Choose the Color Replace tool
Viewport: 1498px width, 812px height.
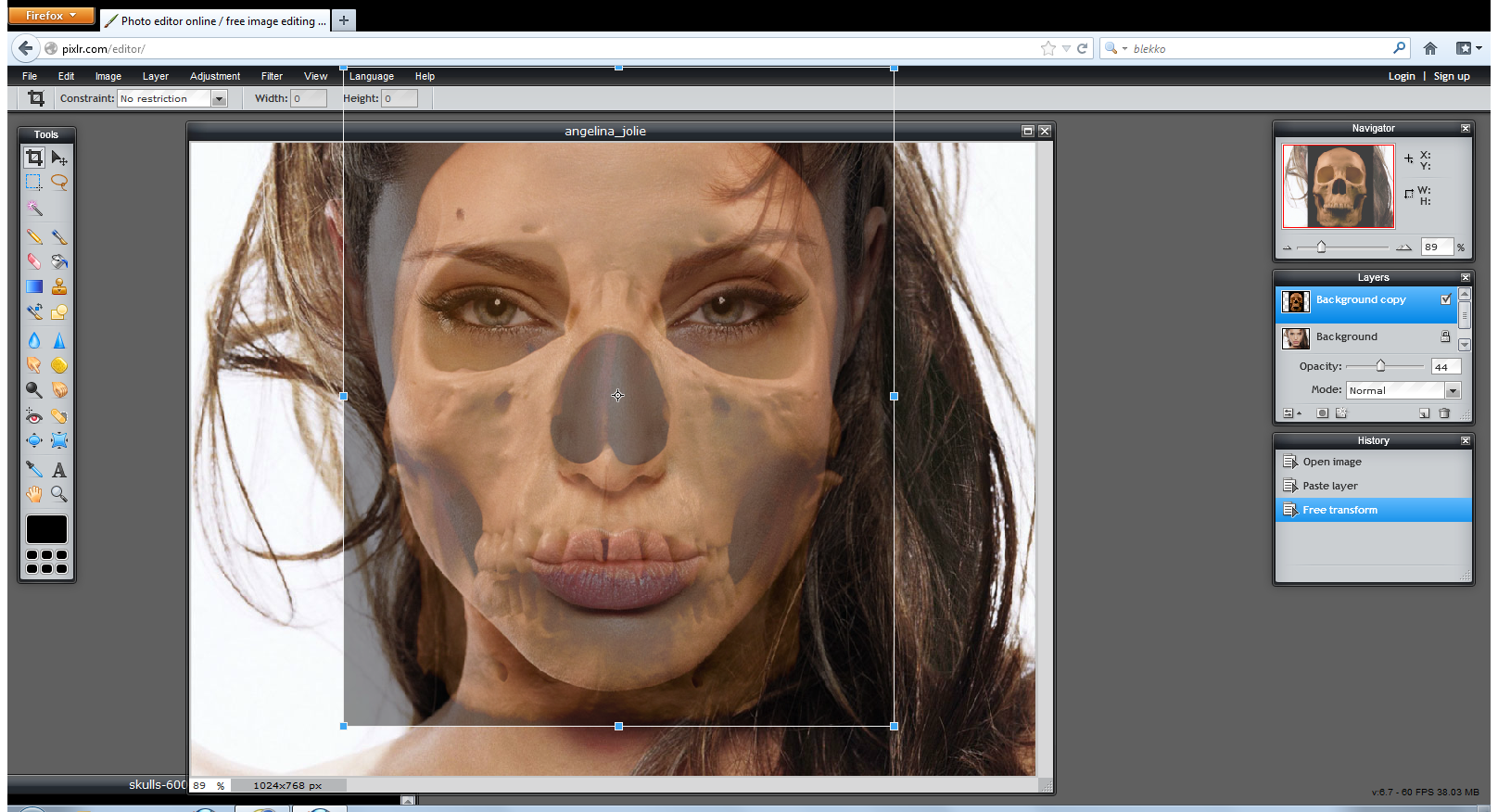tap(34, 311)
